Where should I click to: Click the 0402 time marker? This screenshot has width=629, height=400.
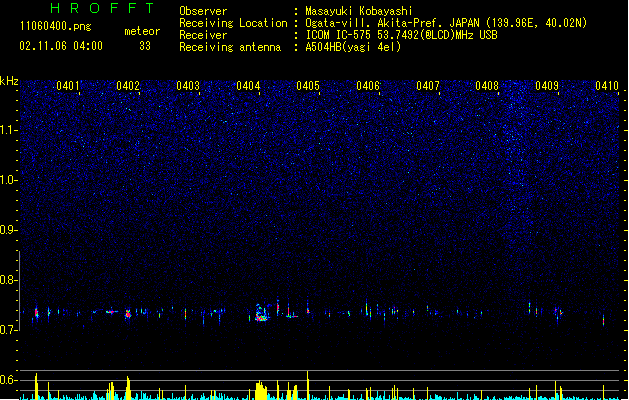point(128,86)
